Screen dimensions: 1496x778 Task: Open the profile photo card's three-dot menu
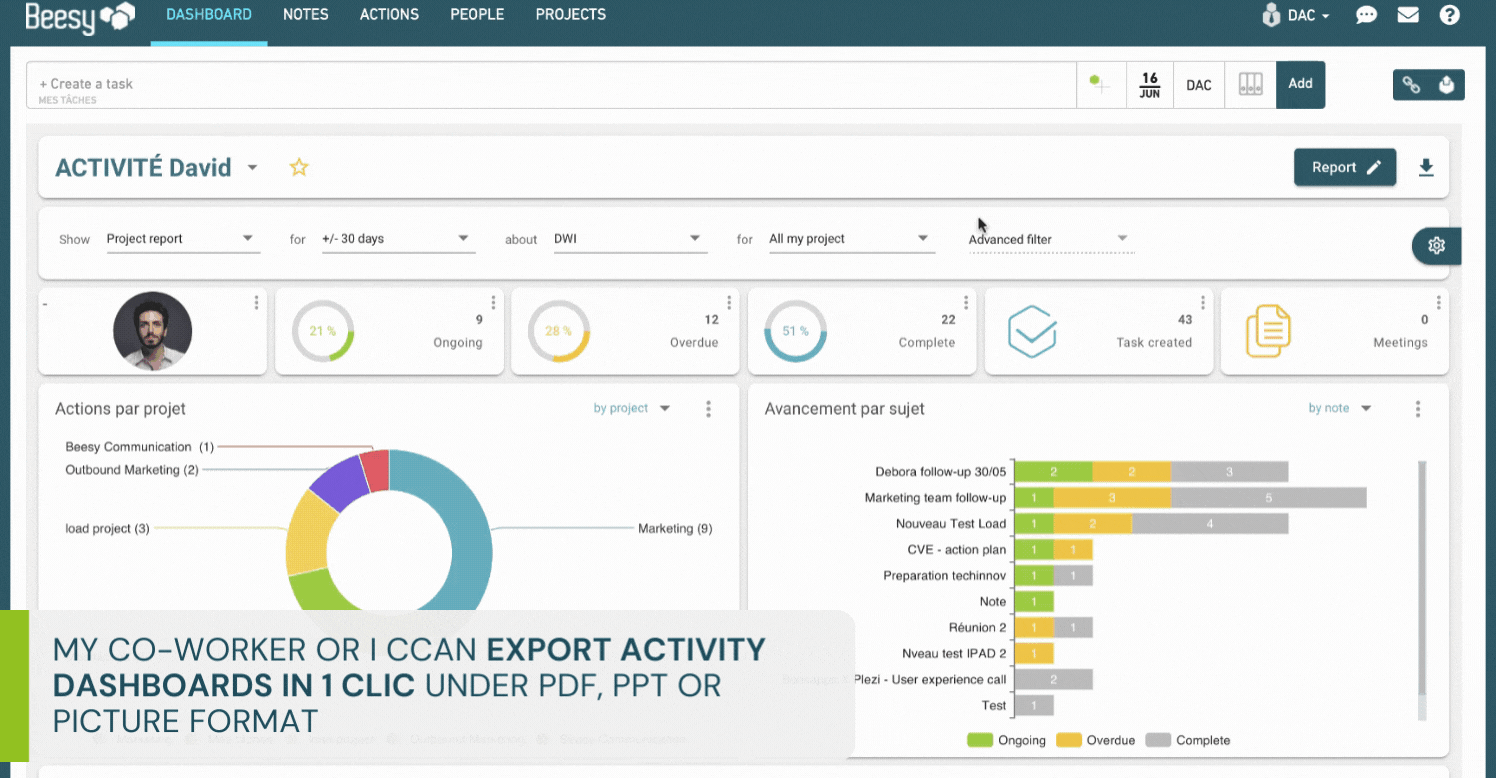[256, 302]
